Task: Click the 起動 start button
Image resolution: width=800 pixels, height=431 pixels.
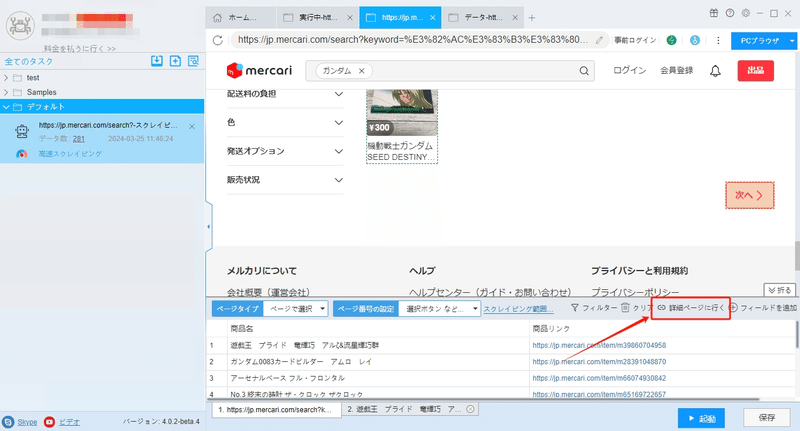Action: point(701,418)
